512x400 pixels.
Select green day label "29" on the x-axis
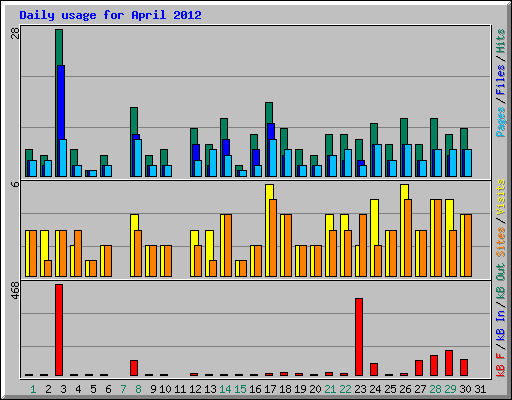point(450,389)
